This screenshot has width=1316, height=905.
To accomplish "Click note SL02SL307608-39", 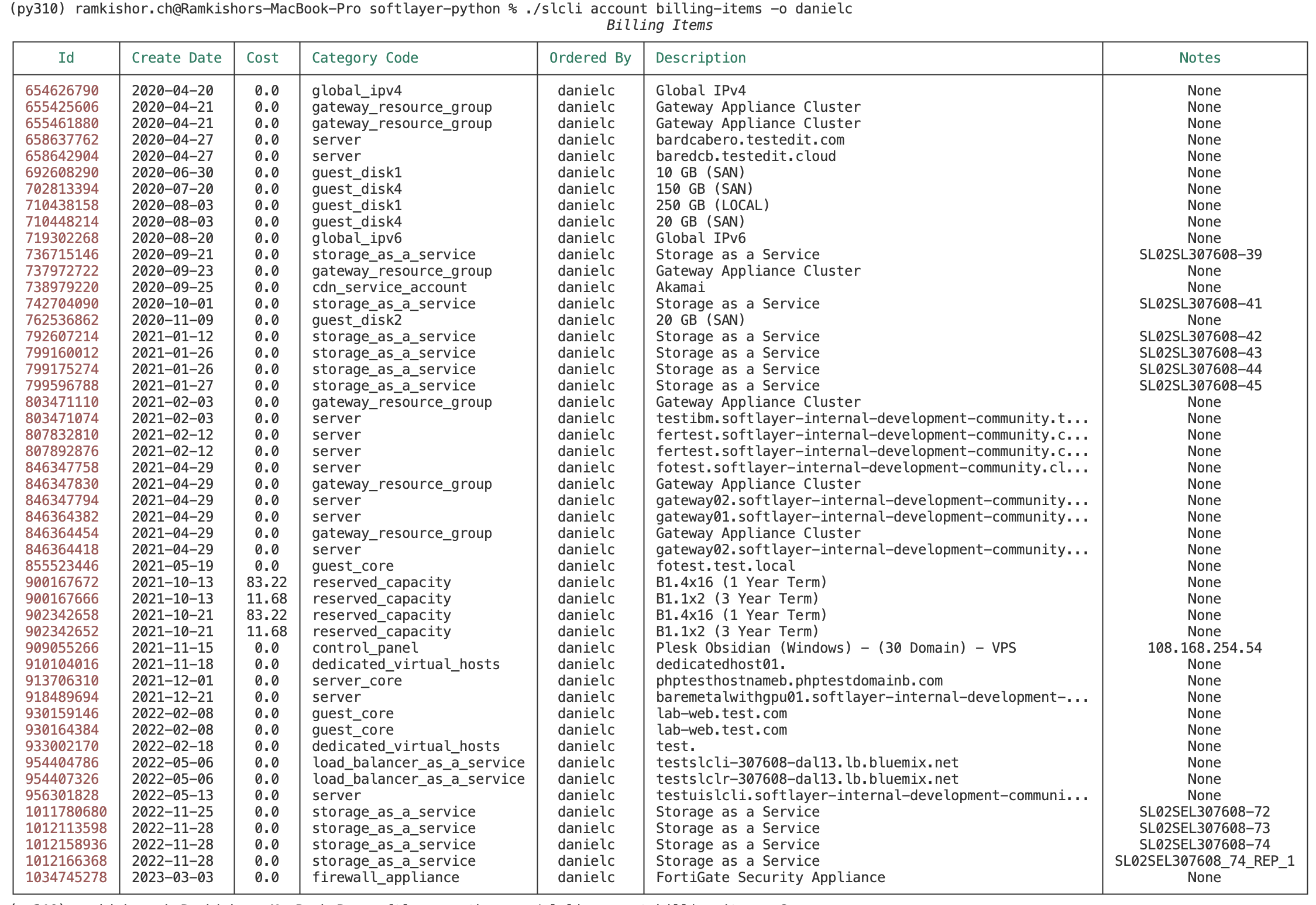I will [x=1200, y=255].
